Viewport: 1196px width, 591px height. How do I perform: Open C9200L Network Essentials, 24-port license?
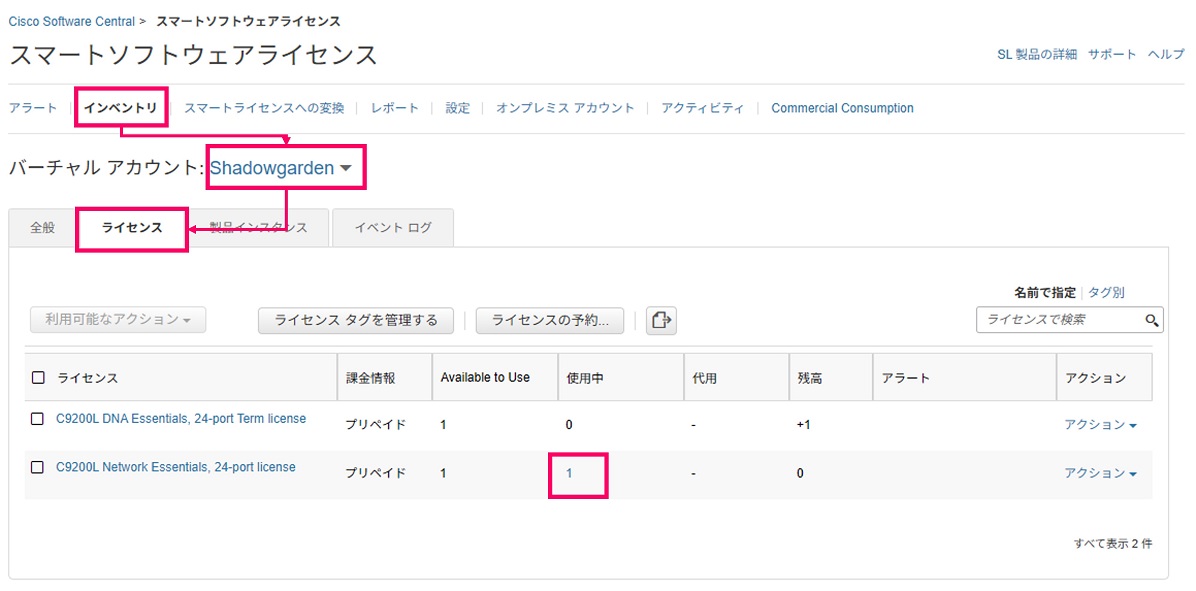click(176, 467)
